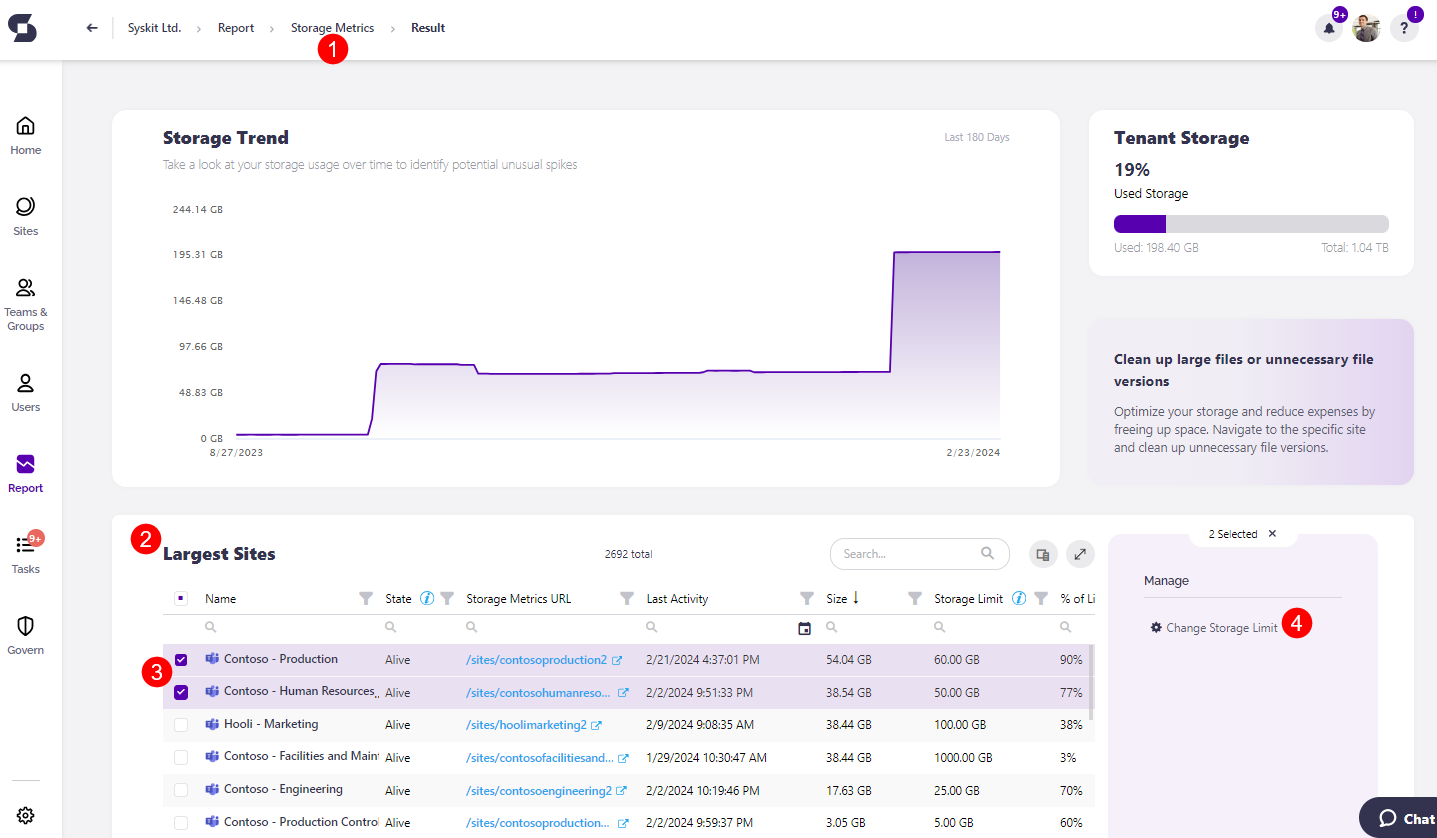Go to Report in the breadcrumb
Image resolution: width=1437 pixels, height=838 pixels.
coord(236,27)
